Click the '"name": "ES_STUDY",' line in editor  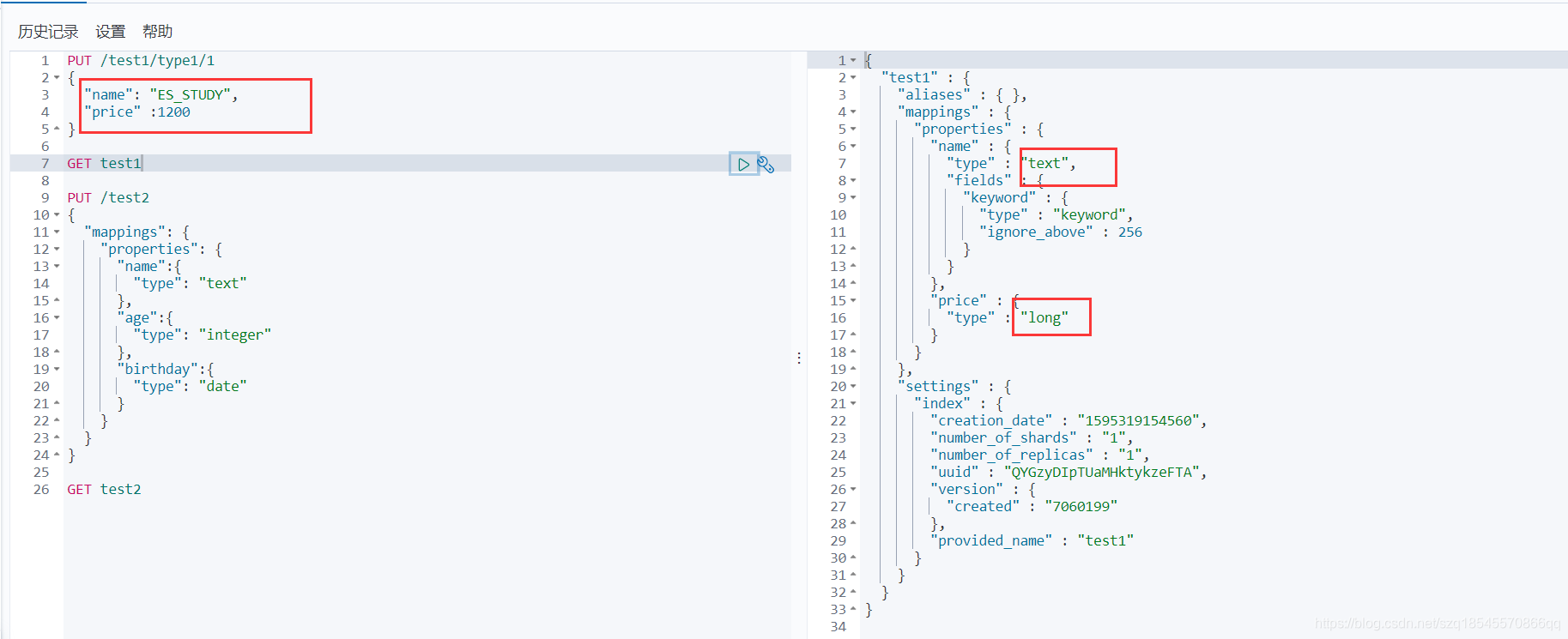(161, 94)
